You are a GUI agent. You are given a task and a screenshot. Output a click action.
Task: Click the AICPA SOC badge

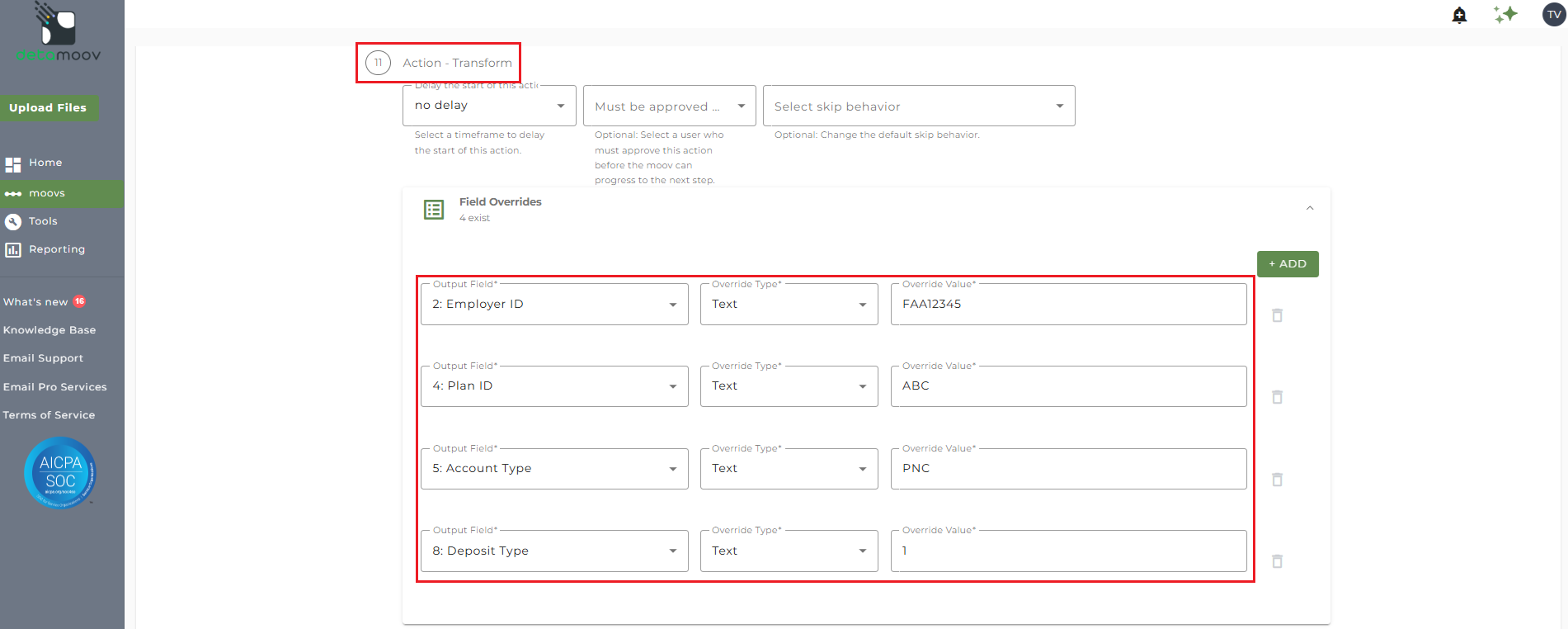click(60, 473)
